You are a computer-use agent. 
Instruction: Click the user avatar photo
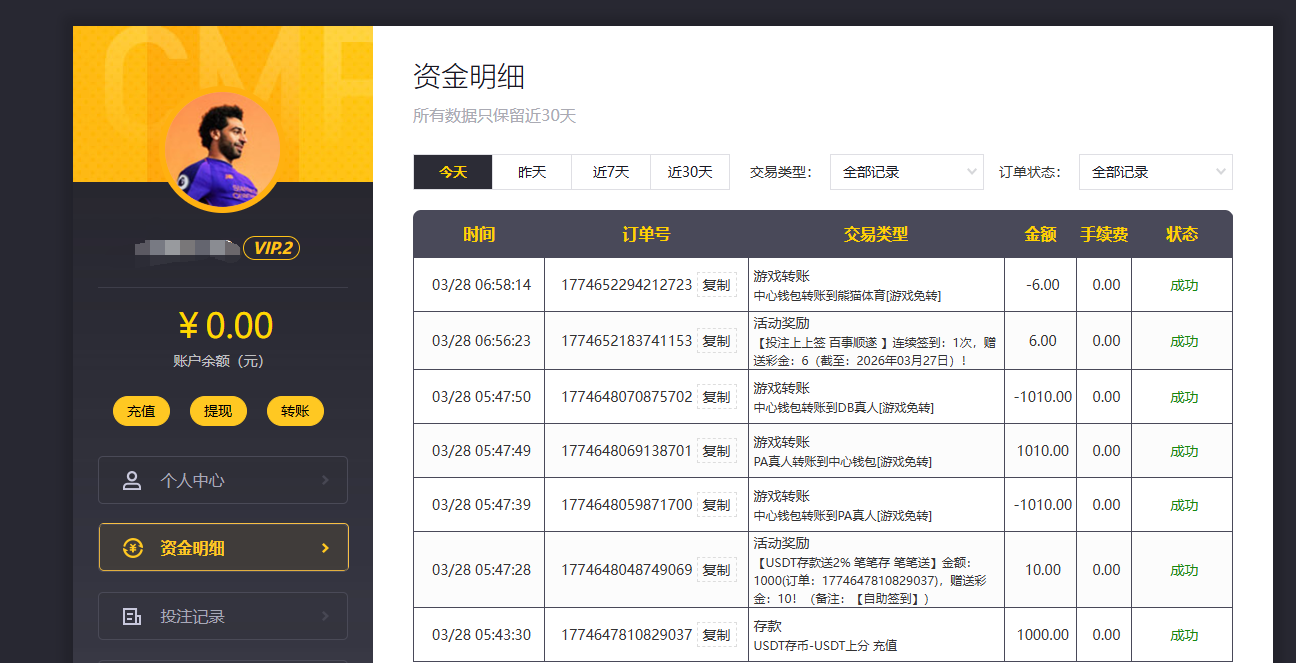(x=222, y=152)
